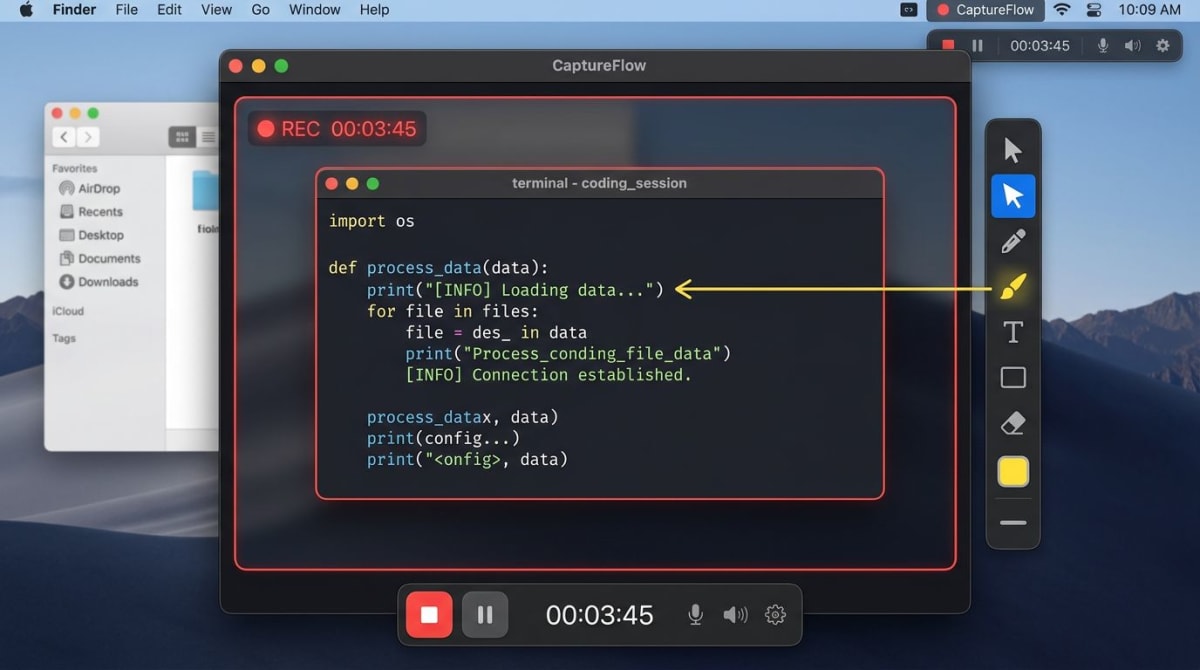The width and height of the screenshot is (1200, 670).
Task: Stop recording with the large red button
Action: tap(429, 615)
